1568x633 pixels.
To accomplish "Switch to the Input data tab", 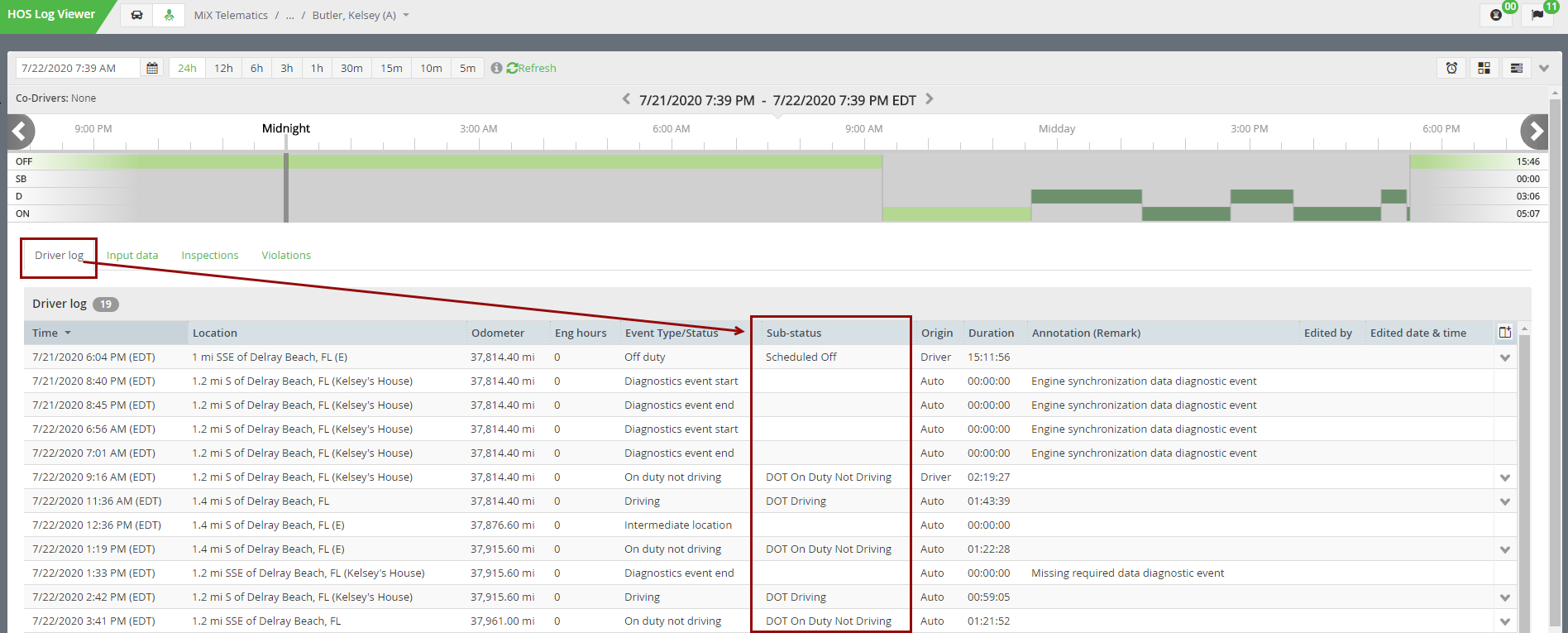I will point(132,255).
